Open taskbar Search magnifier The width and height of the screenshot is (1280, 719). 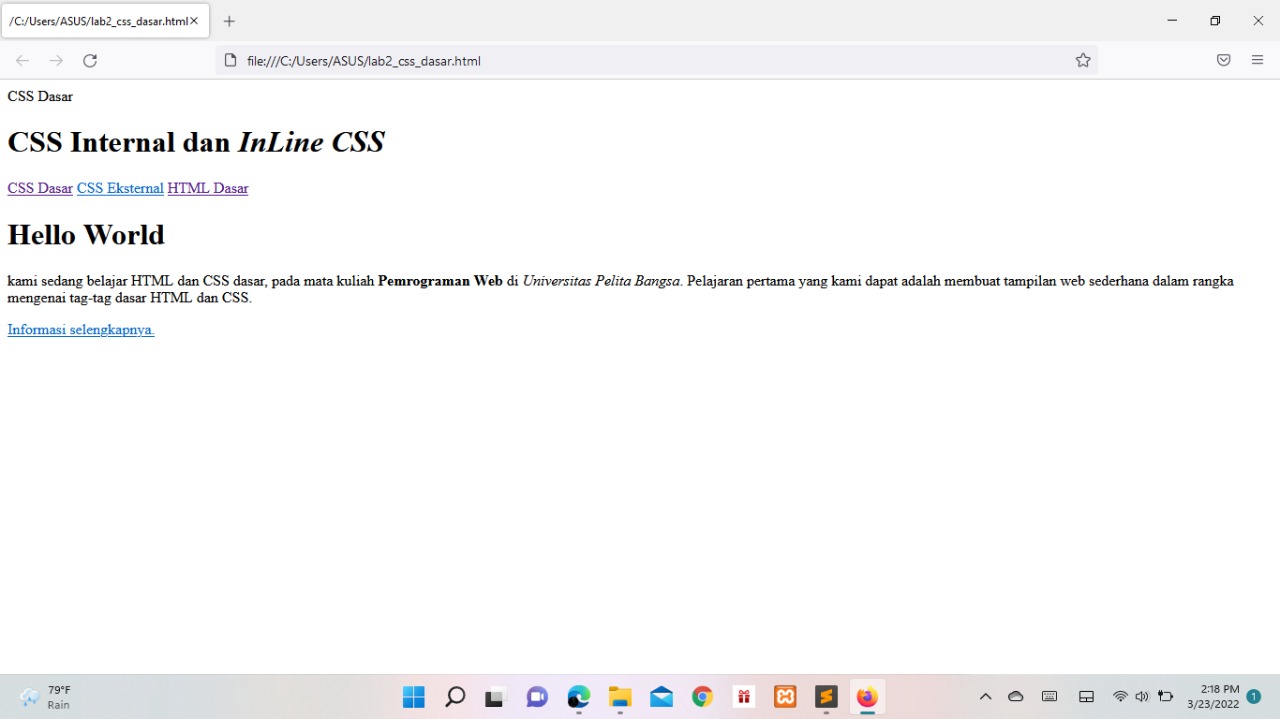455,697
